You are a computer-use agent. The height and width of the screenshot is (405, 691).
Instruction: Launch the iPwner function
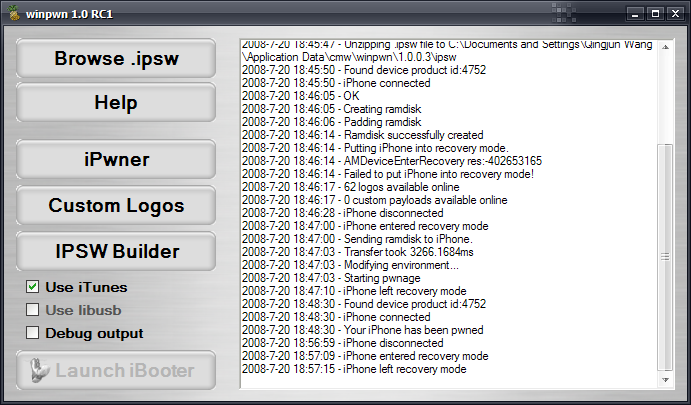[116, 159]
